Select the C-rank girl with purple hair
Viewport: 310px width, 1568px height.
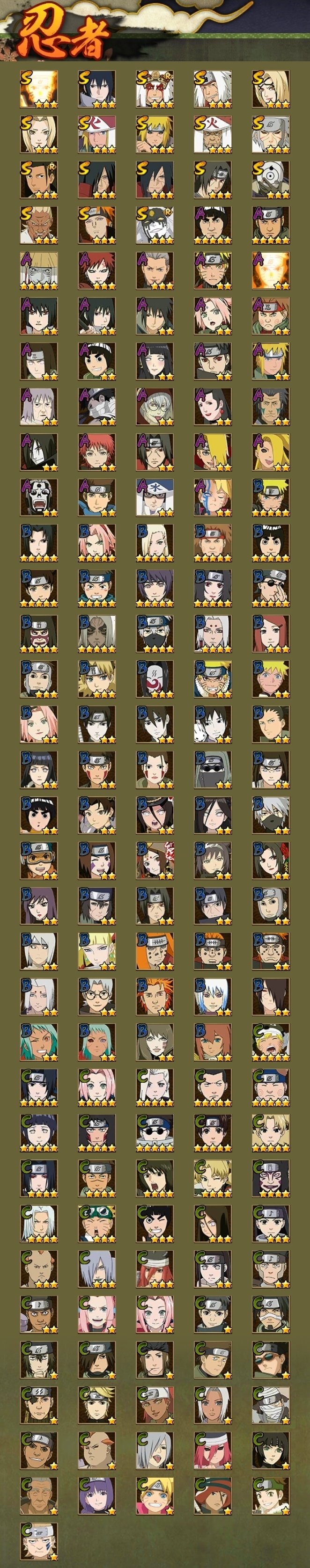pos(97,1495)
